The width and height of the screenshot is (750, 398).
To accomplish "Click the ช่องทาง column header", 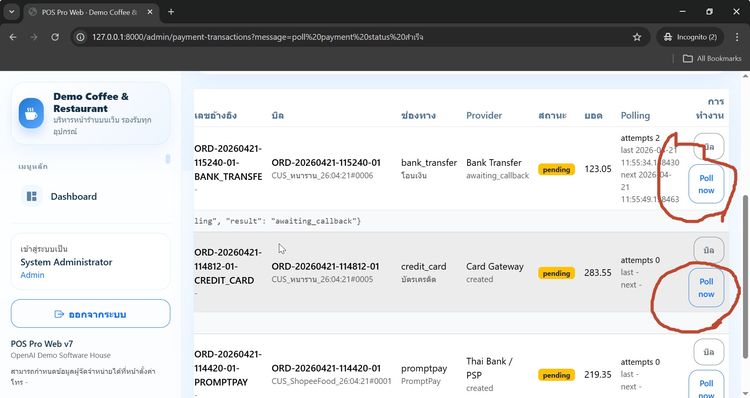I will pos(418,115).
